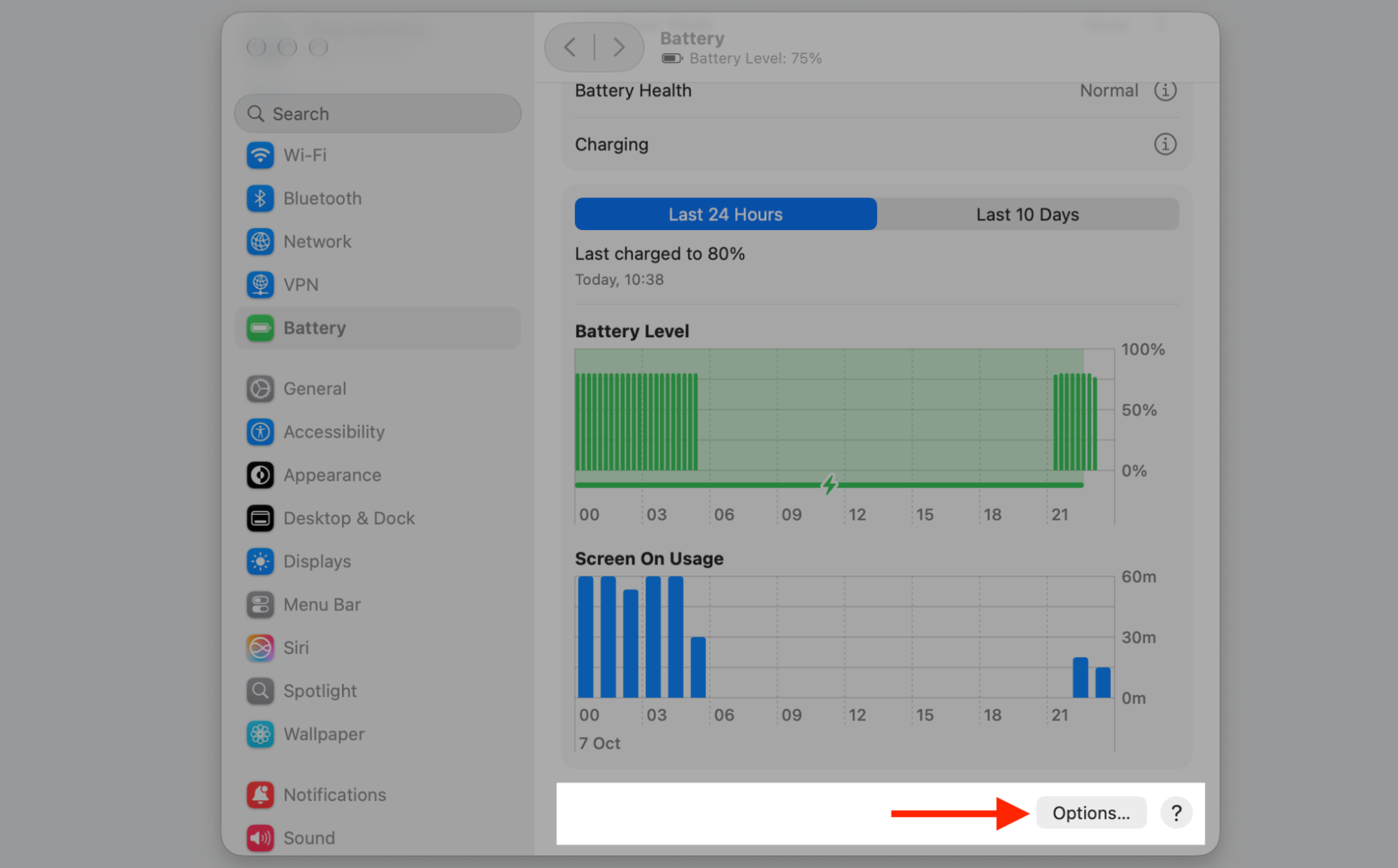Open General gear icon
The width and height of the screenshot is (1398, 868).
tap(260, 389)
